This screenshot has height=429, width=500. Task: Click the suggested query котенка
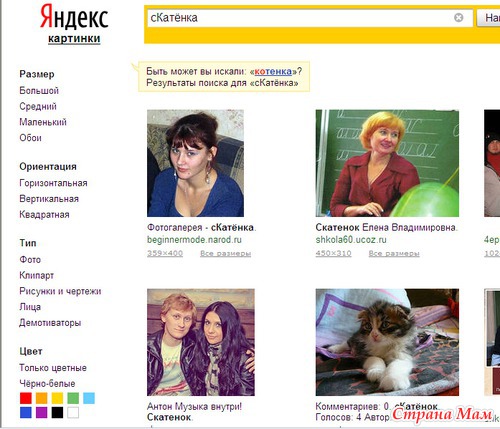pos(273,71)
